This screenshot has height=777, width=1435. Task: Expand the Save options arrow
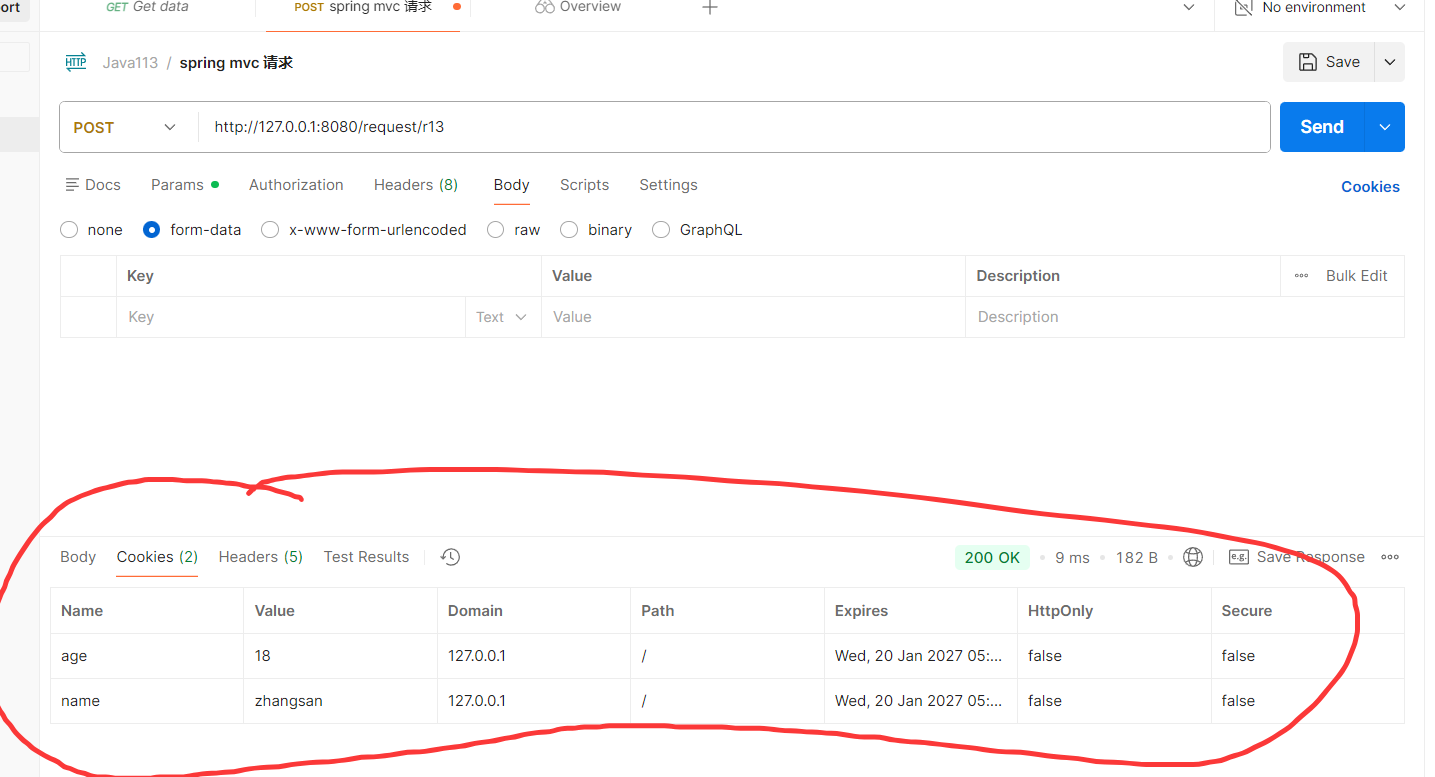tap(1390, 62)
